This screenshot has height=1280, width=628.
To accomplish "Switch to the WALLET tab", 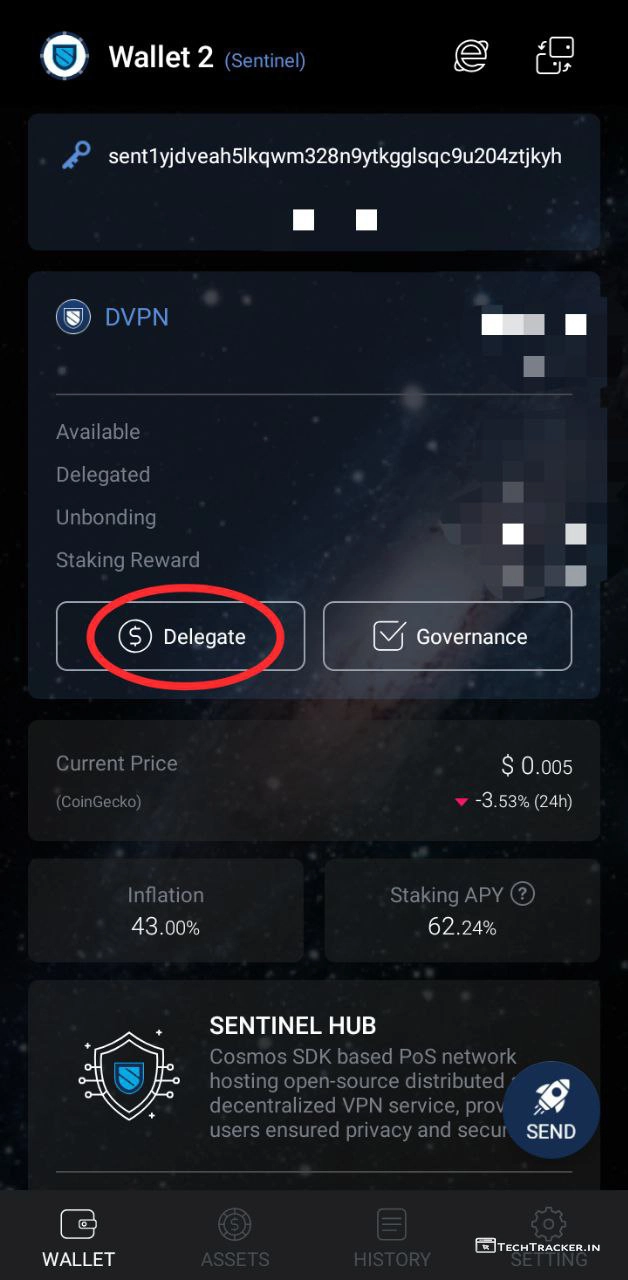I will 78,1238.
